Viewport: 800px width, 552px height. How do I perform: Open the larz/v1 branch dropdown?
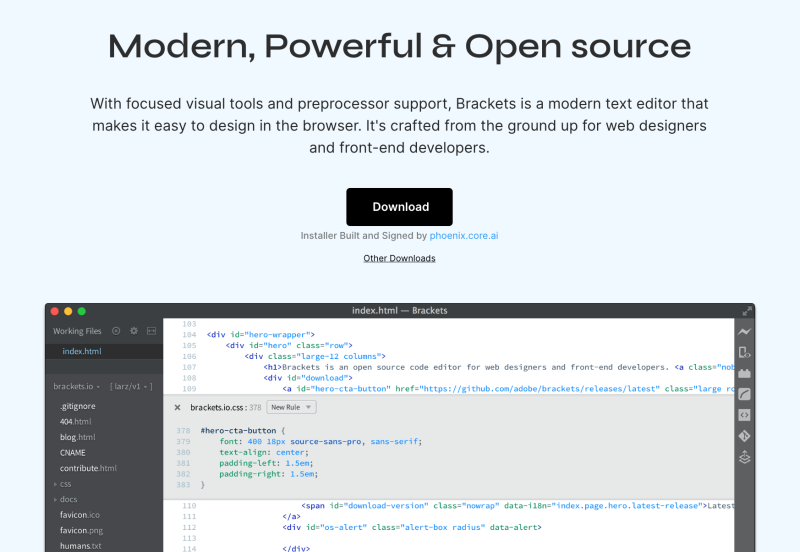point(131,386)
